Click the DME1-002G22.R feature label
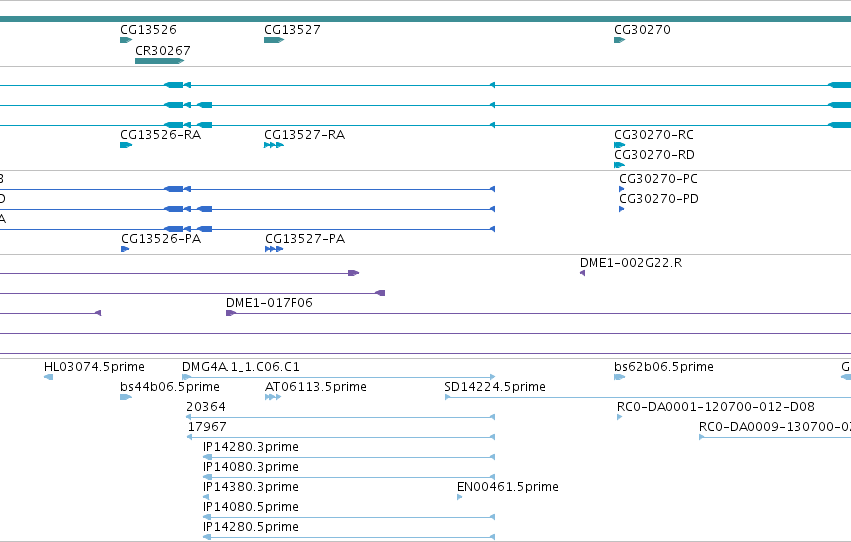The height and width of the screenshot is (542, 851). coord(631,263)
